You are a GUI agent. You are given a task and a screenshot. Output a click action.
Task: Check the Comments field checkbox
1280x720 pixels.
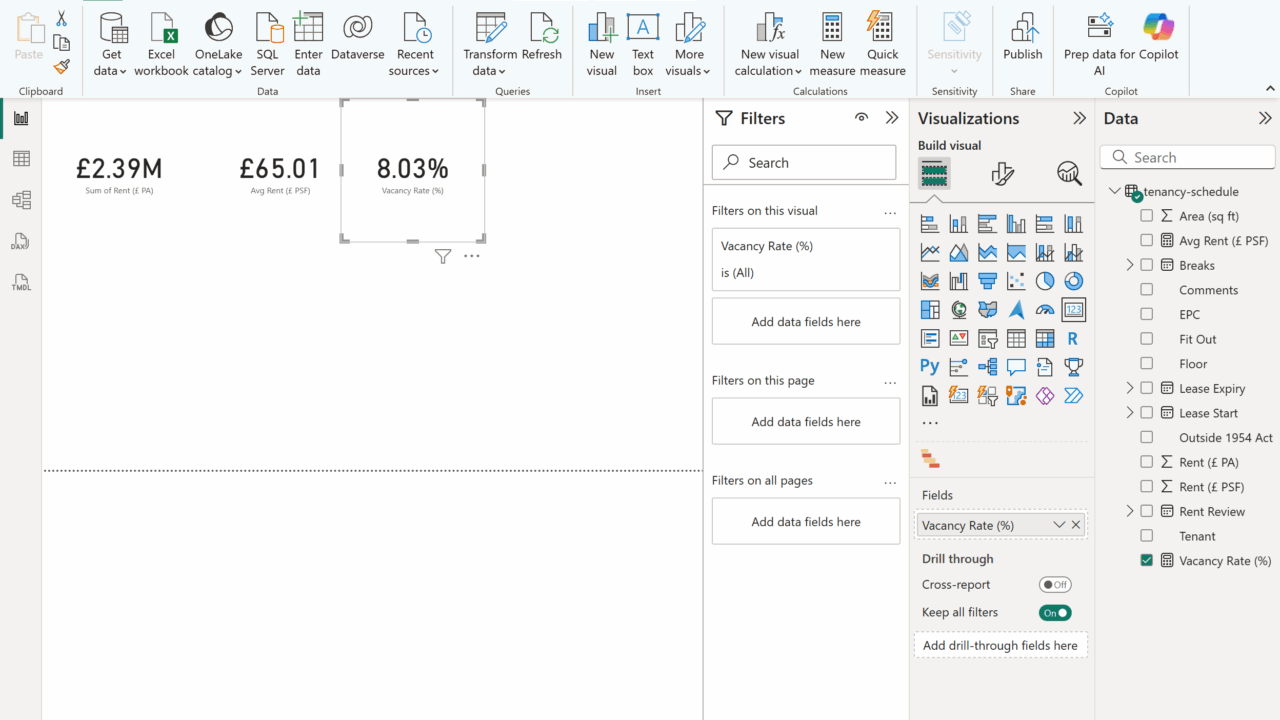click(1147, 290)
